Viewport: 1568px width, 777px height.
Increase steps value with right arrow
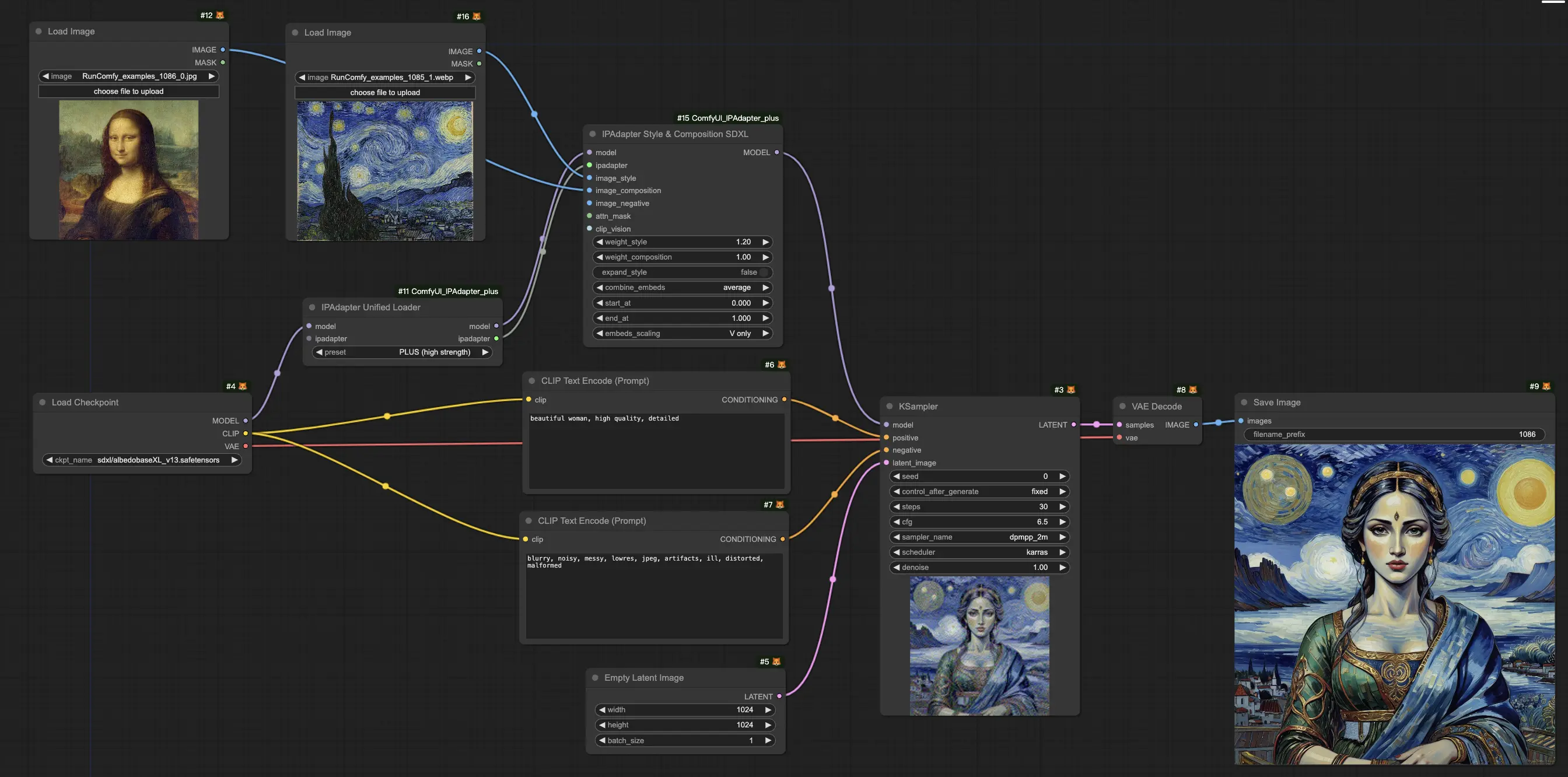pos(1063,506)
